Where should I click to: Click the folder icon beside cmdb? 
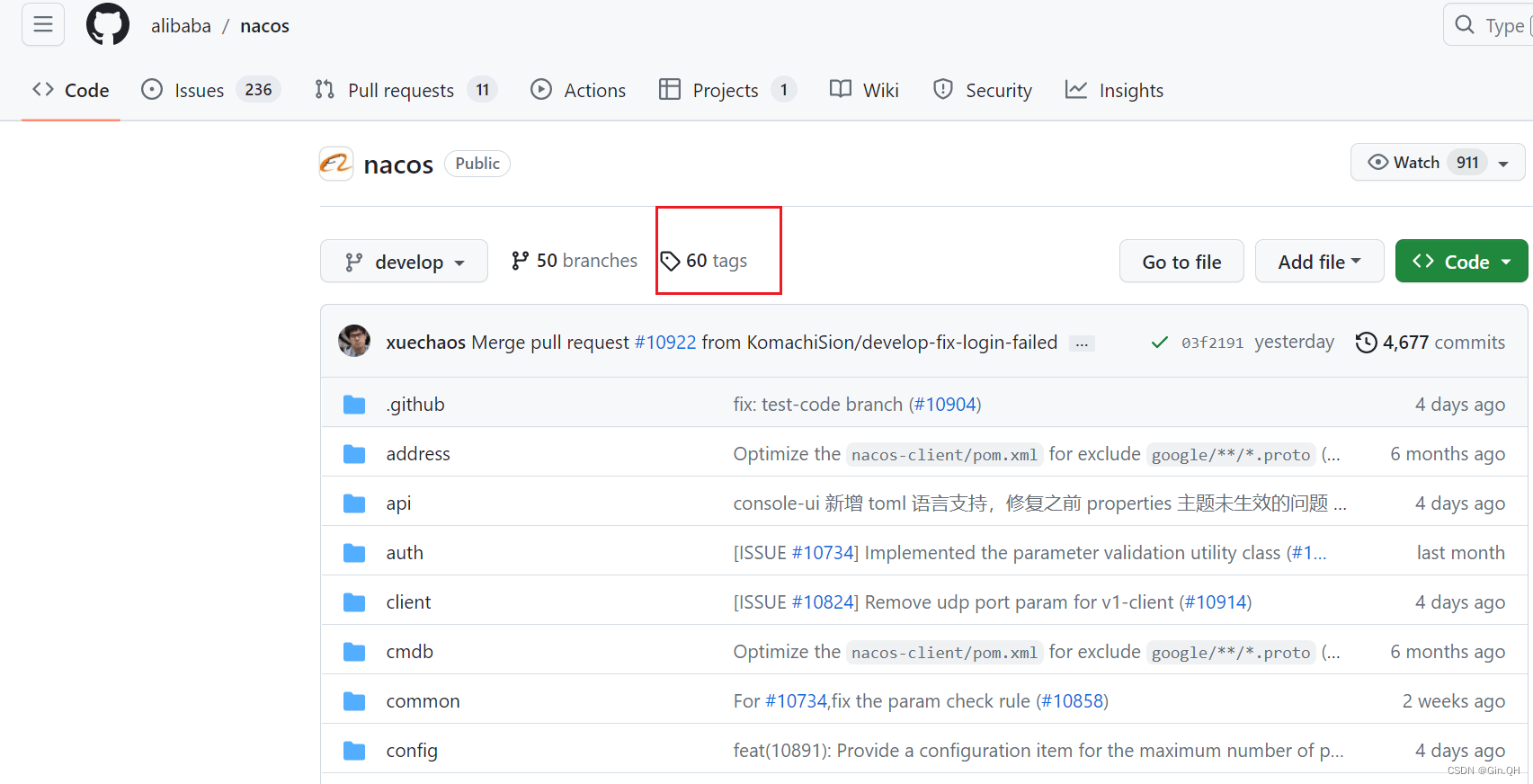click(354, 652)
